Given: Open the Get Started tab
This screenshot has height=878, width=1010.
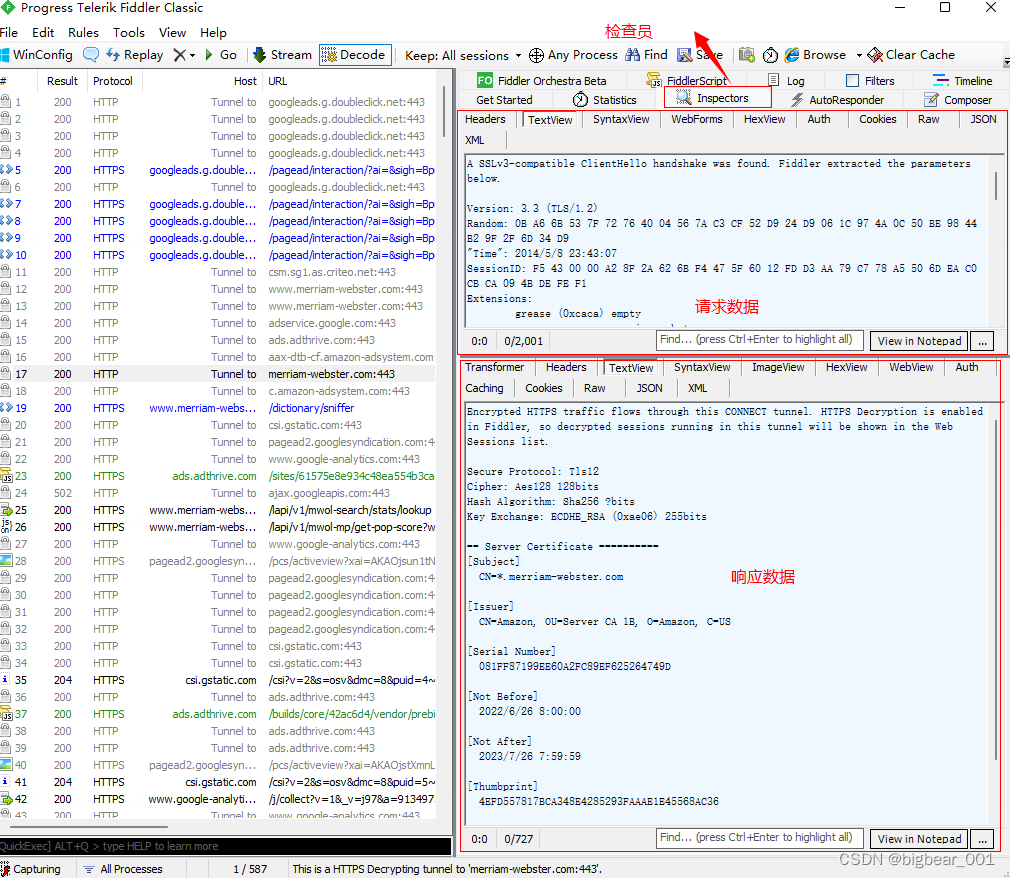Looking at the screenshot, I should 504,100.
